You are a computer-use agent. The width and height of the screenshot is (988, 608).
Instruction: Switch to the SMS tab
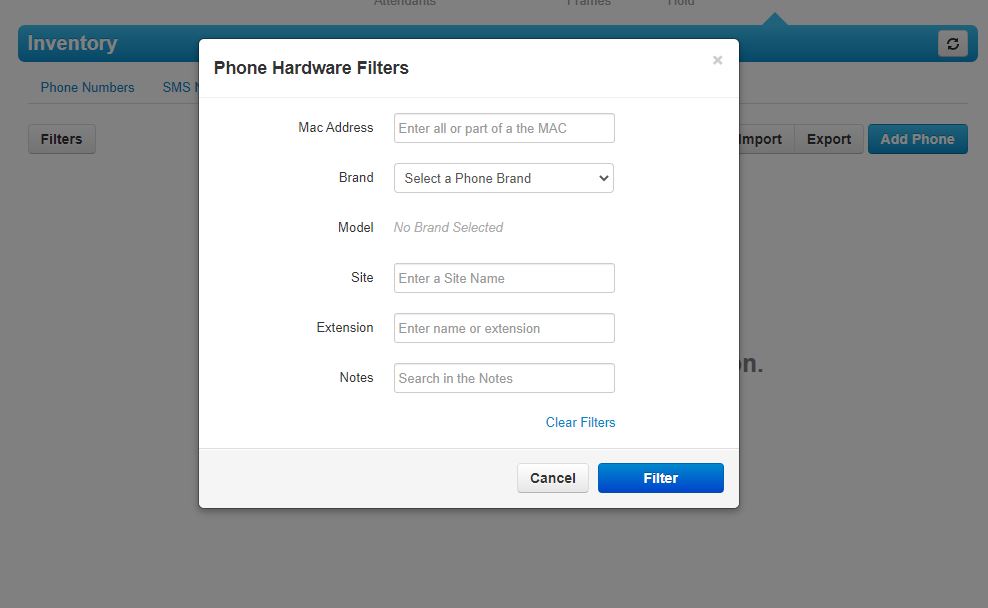click(x=180, y=88)
